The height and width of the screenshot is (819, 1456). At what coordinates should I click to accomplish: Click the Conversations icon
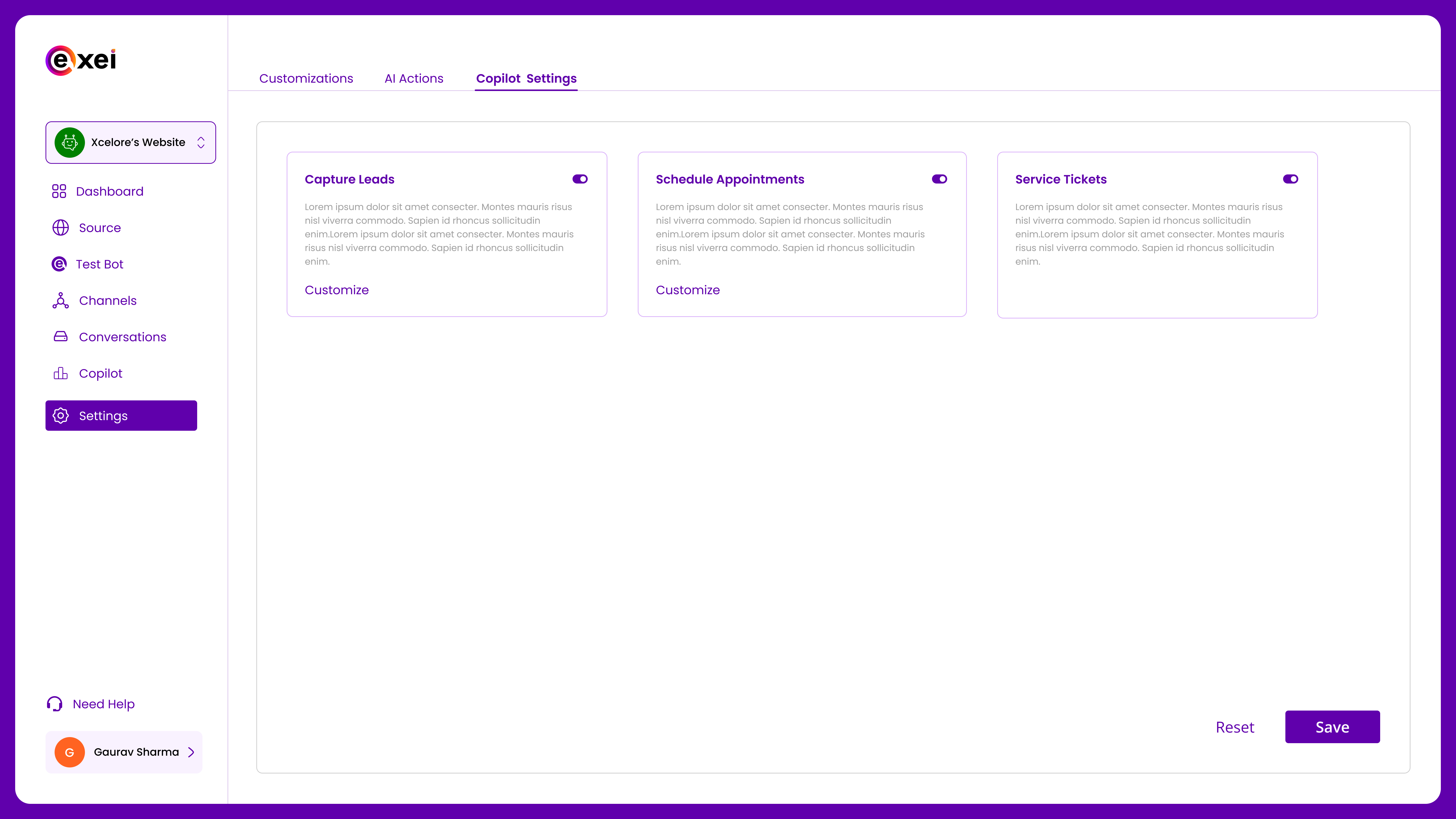[x=60, y=337]
